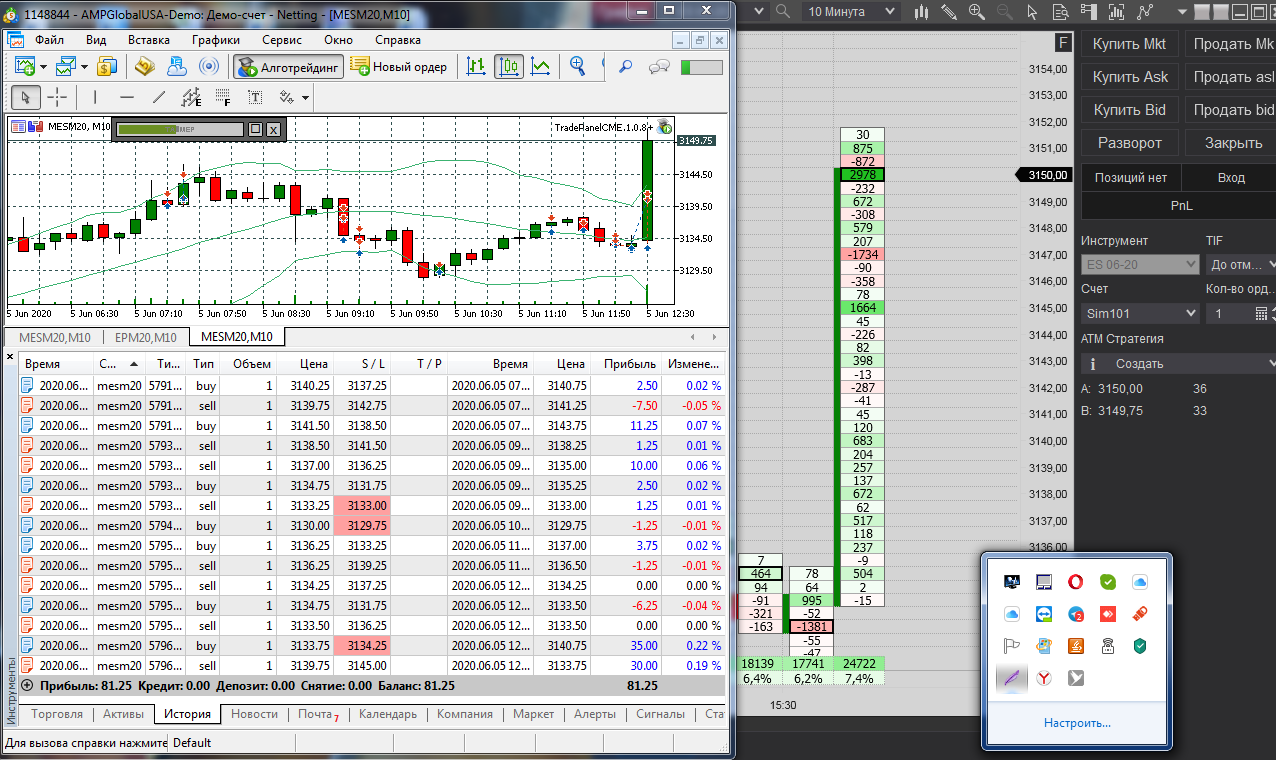Image resolution: width=1276 pixels, height=760 pixels.
Task: Click the green connection status indicator
Action: click(x=701, y=67)
